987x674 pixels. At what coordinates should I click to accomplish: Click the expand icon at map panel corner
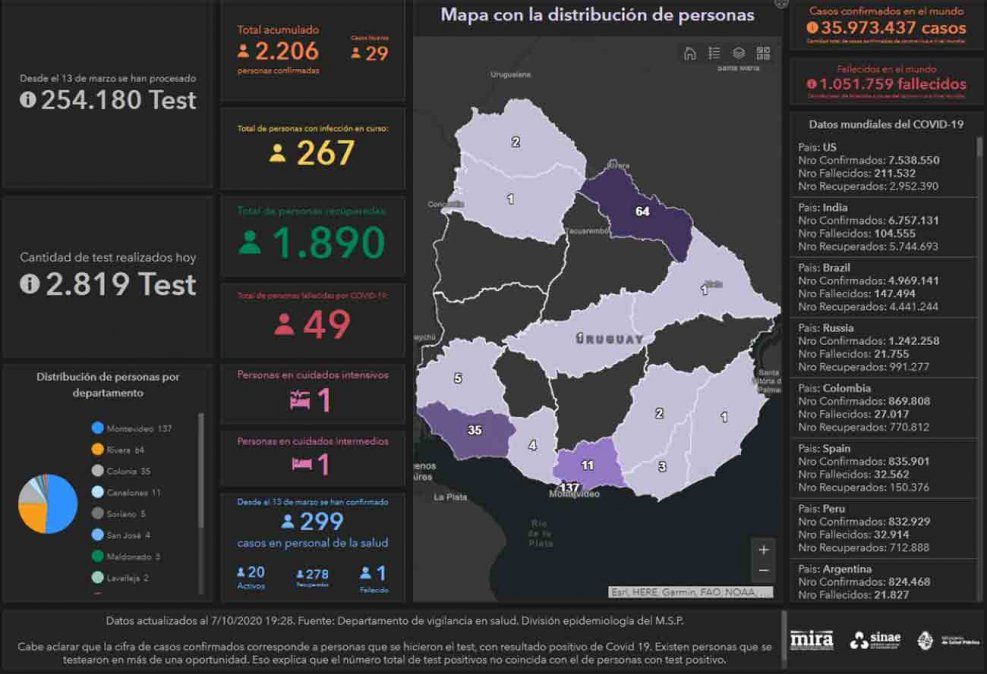coord(780,5)
